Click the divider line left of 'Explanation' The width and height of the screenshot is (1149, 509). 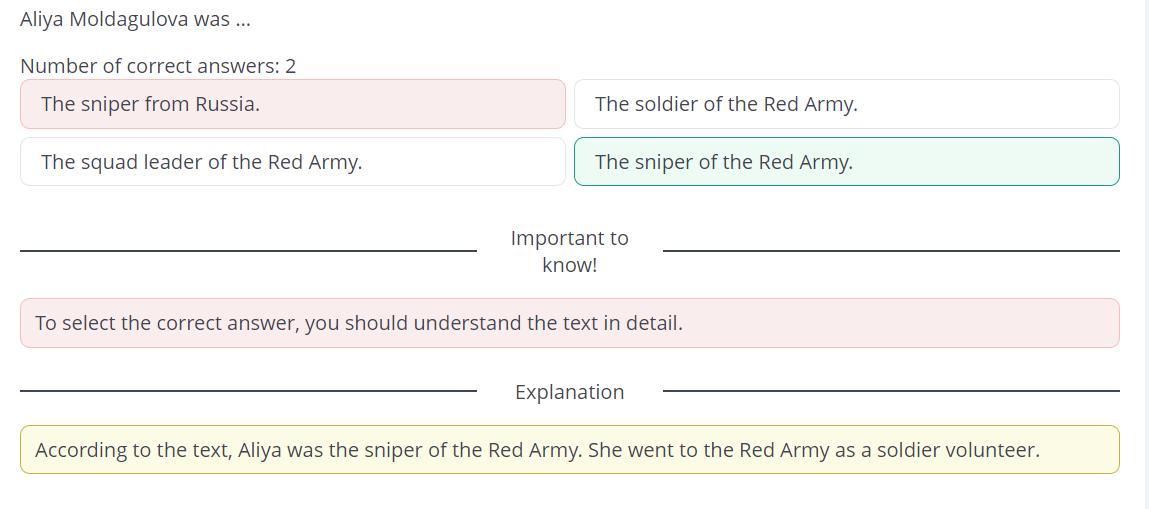[248, 391]
